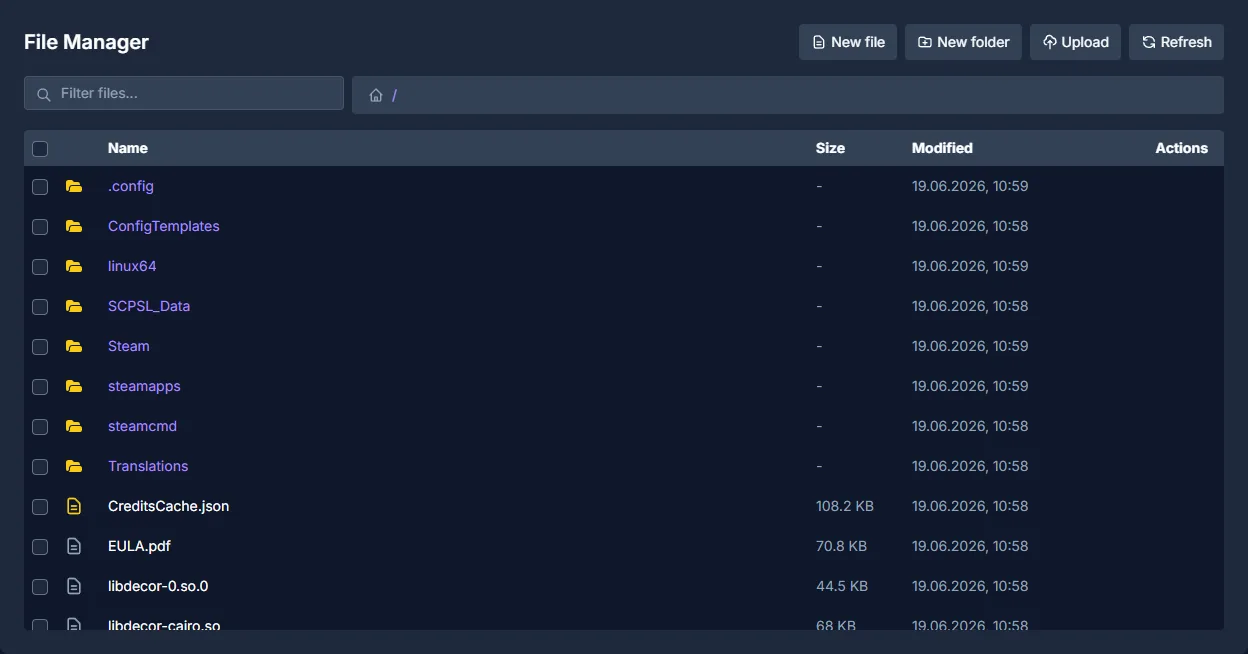Click the home icon in the path bar

click(x=376, y=95)
